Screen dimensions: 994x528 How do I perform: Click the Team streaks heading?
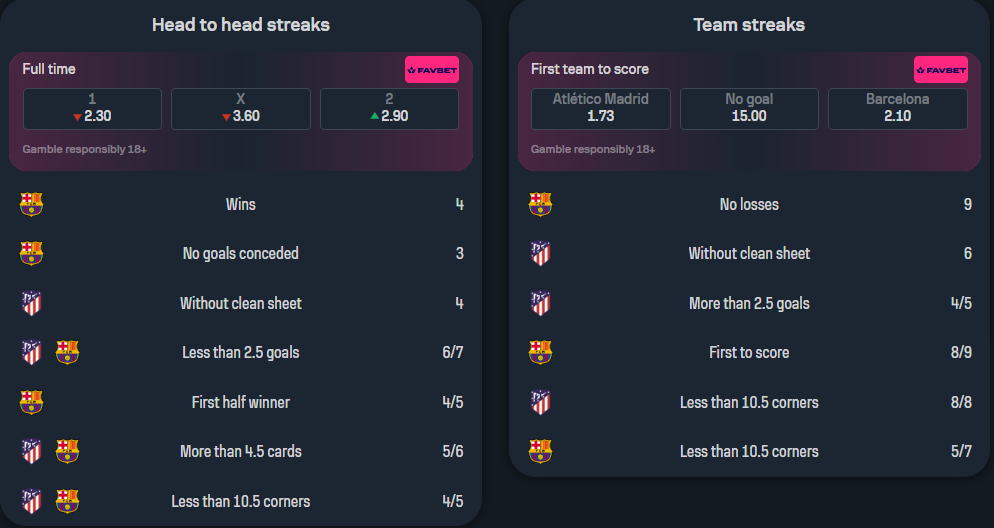[749, 25]
